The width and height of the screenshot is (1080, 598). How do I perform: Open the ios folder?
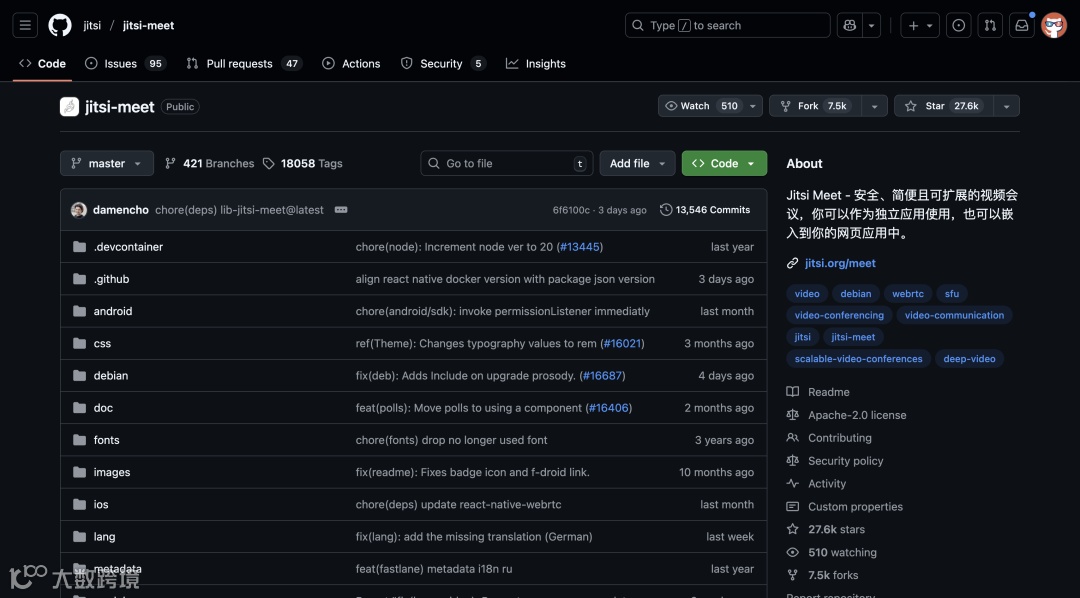coord(101,504)
